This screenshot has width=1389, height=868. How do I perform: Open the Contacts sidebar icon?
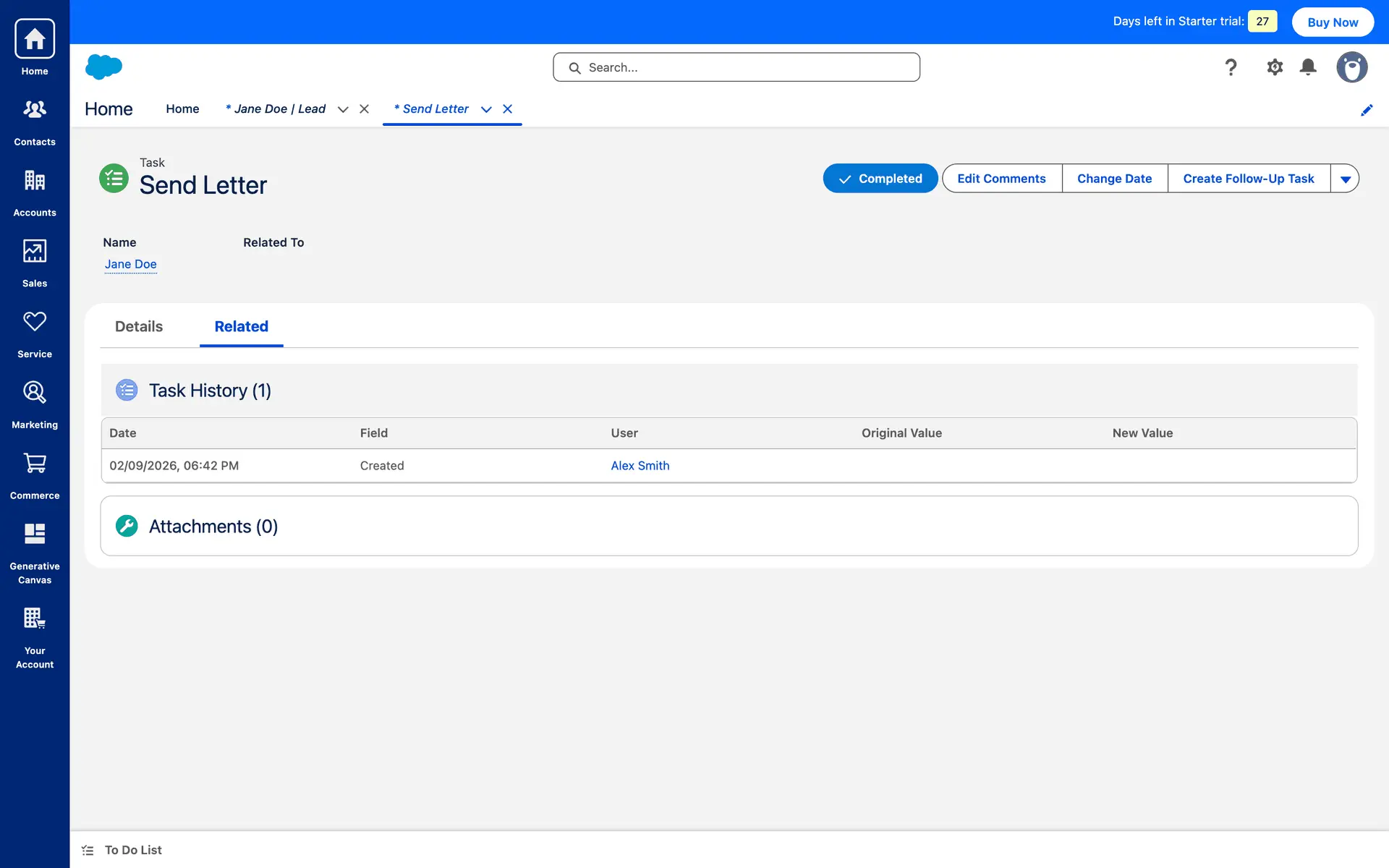coord(35,122)
